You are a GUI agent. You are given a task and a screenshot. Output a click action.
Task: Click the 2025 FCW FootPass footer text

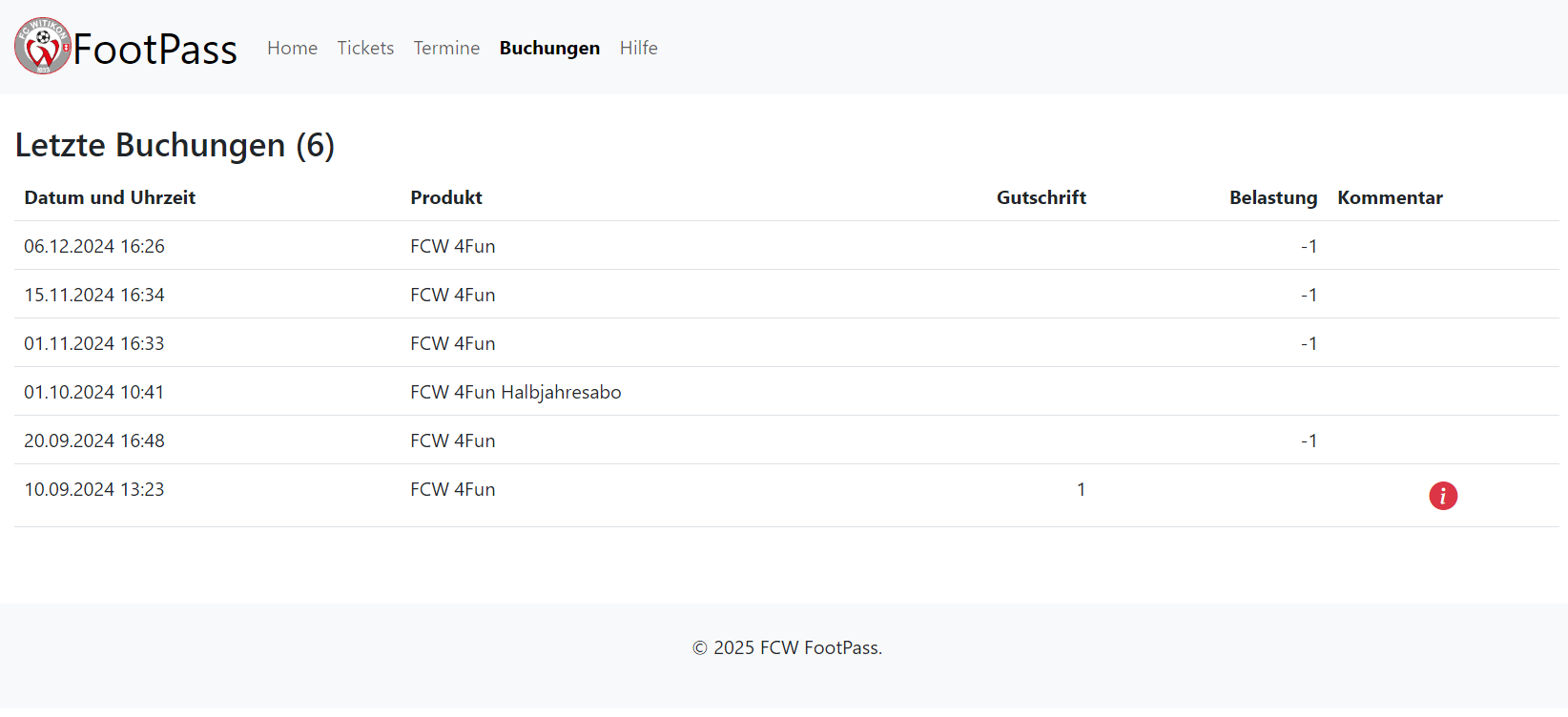click(x=787, y=647)
